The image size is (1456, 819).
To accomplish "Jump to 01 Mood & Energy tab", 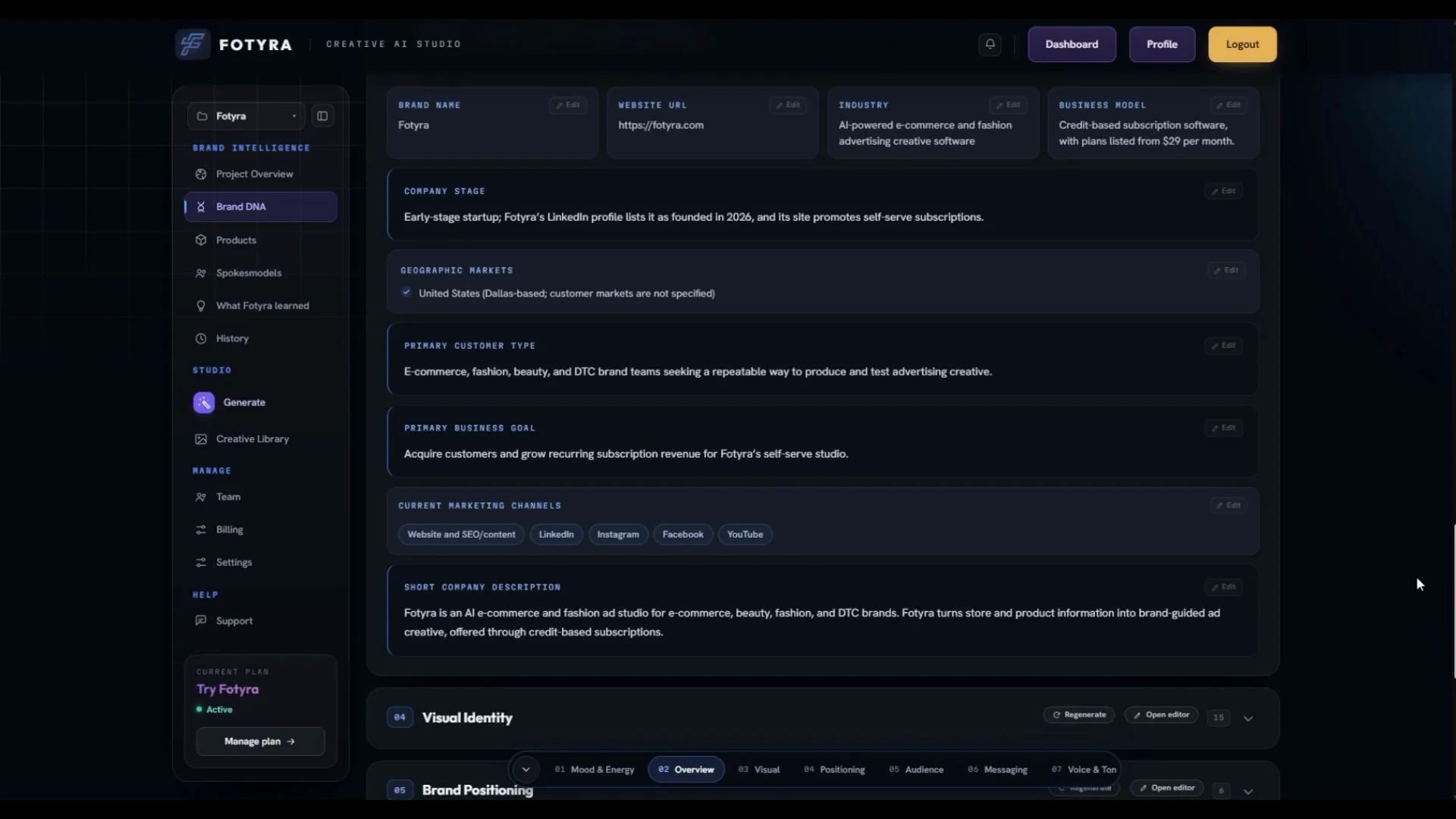I will 595,770.
